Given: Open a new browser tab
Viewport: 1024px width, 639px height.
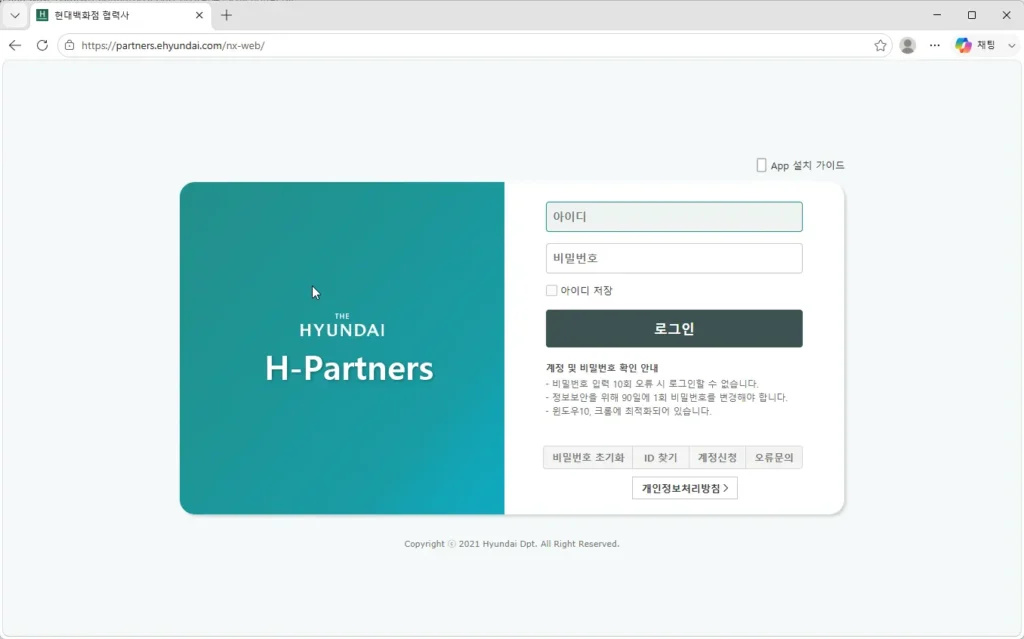Looking at the screenshot, I should point(227,15).
